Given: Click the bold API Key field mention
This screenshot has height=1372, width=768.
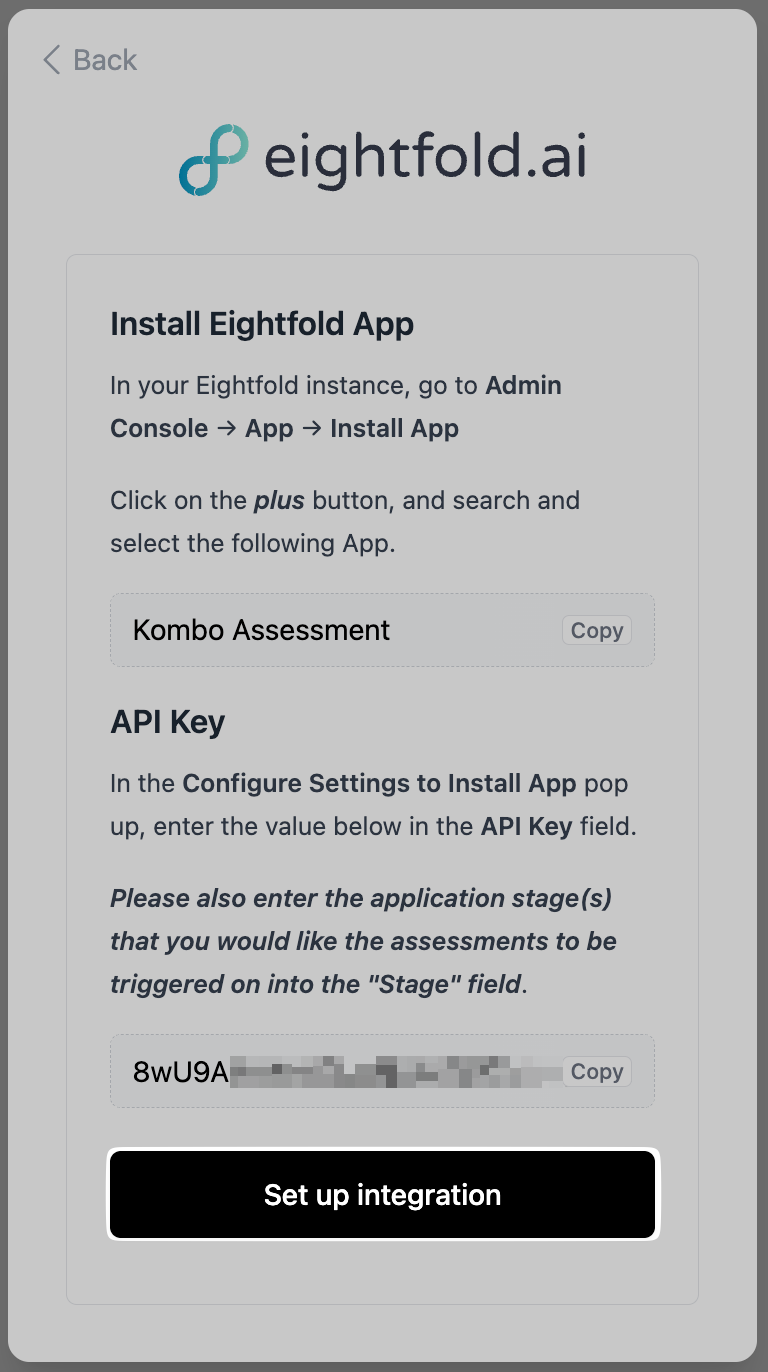Looking at the screenshot, I should (526, 826).
